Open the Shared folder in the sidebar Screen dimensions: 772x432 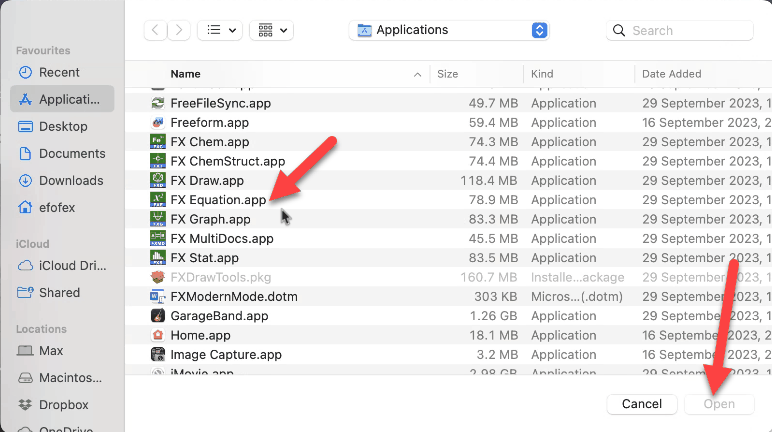point(62,293)
